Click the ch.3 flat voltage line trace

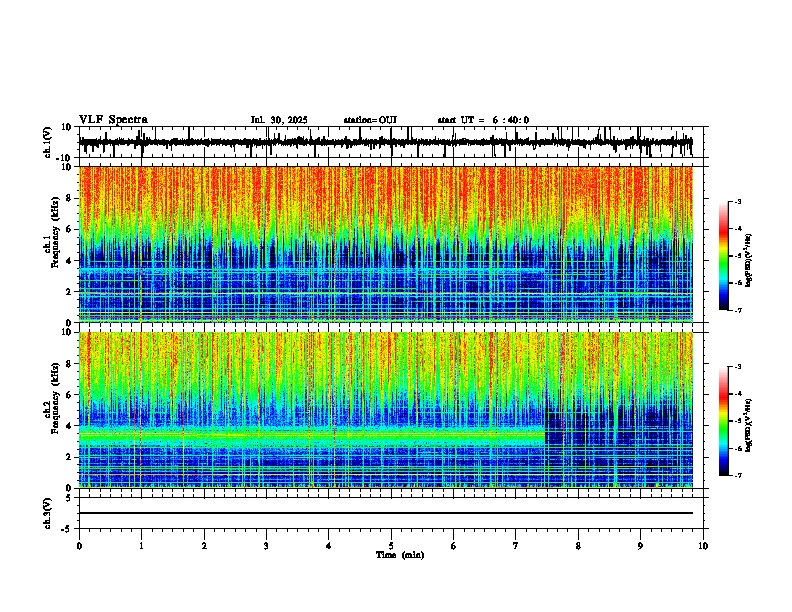[x=385, y=513]
